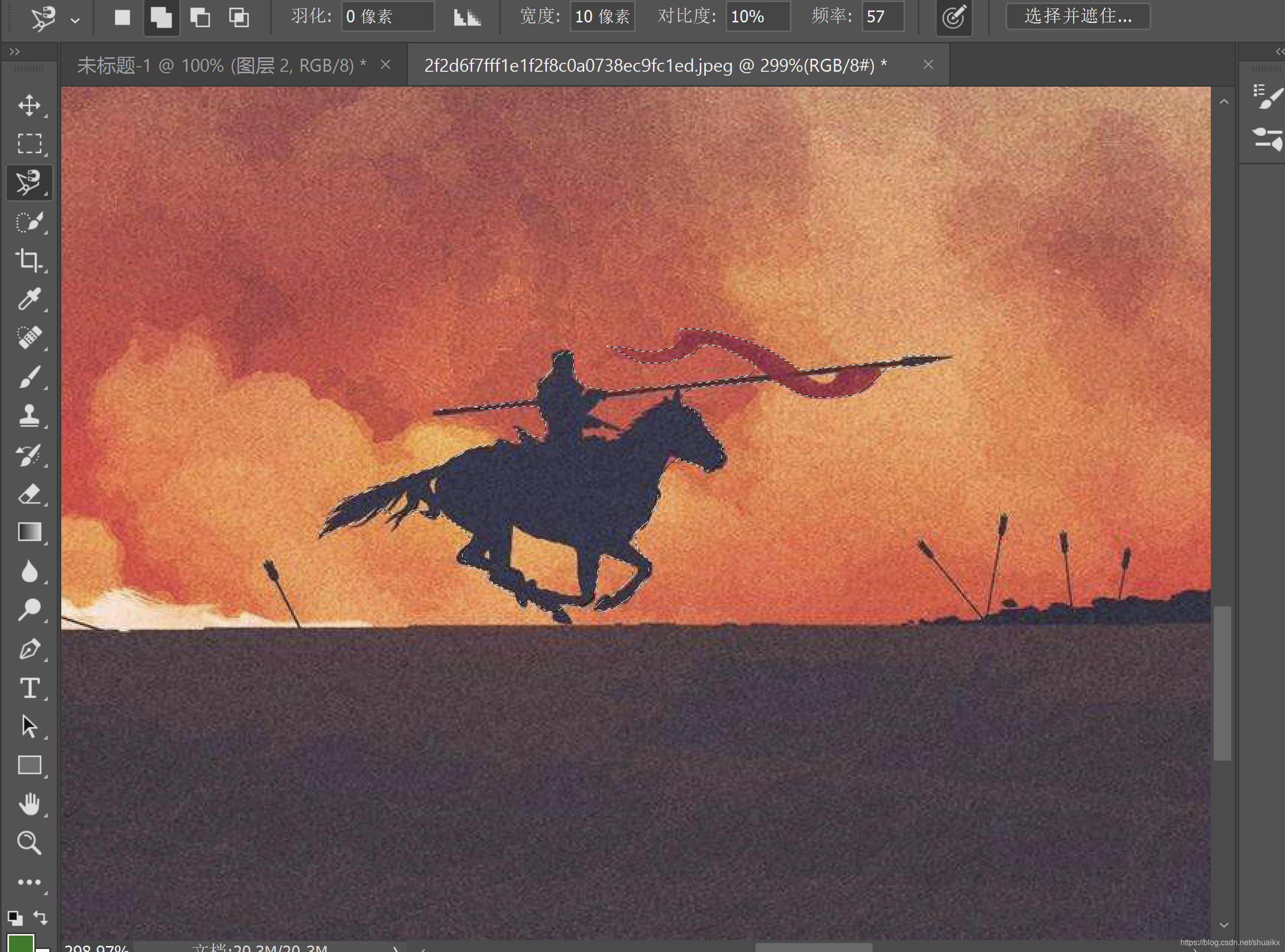Open the edit toolbar three-dots menu
Image resolution: width=1285 pixels, height=952 pixels.
tap(29, 882)
